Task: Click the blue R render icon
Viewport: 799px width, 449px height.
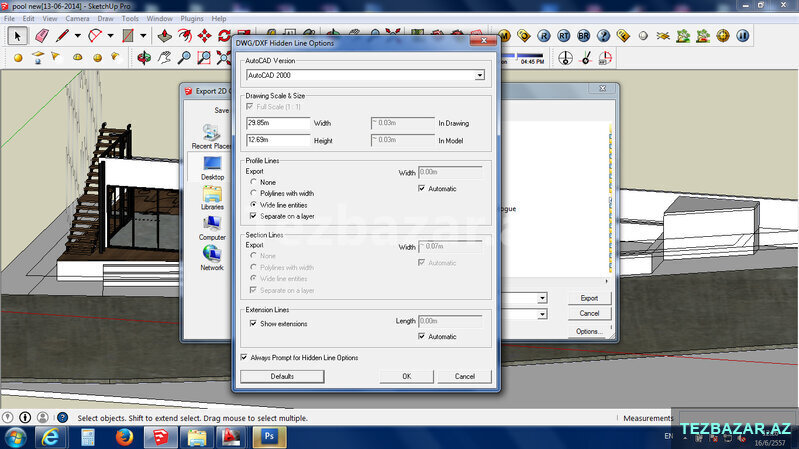Action: [544, 36]
